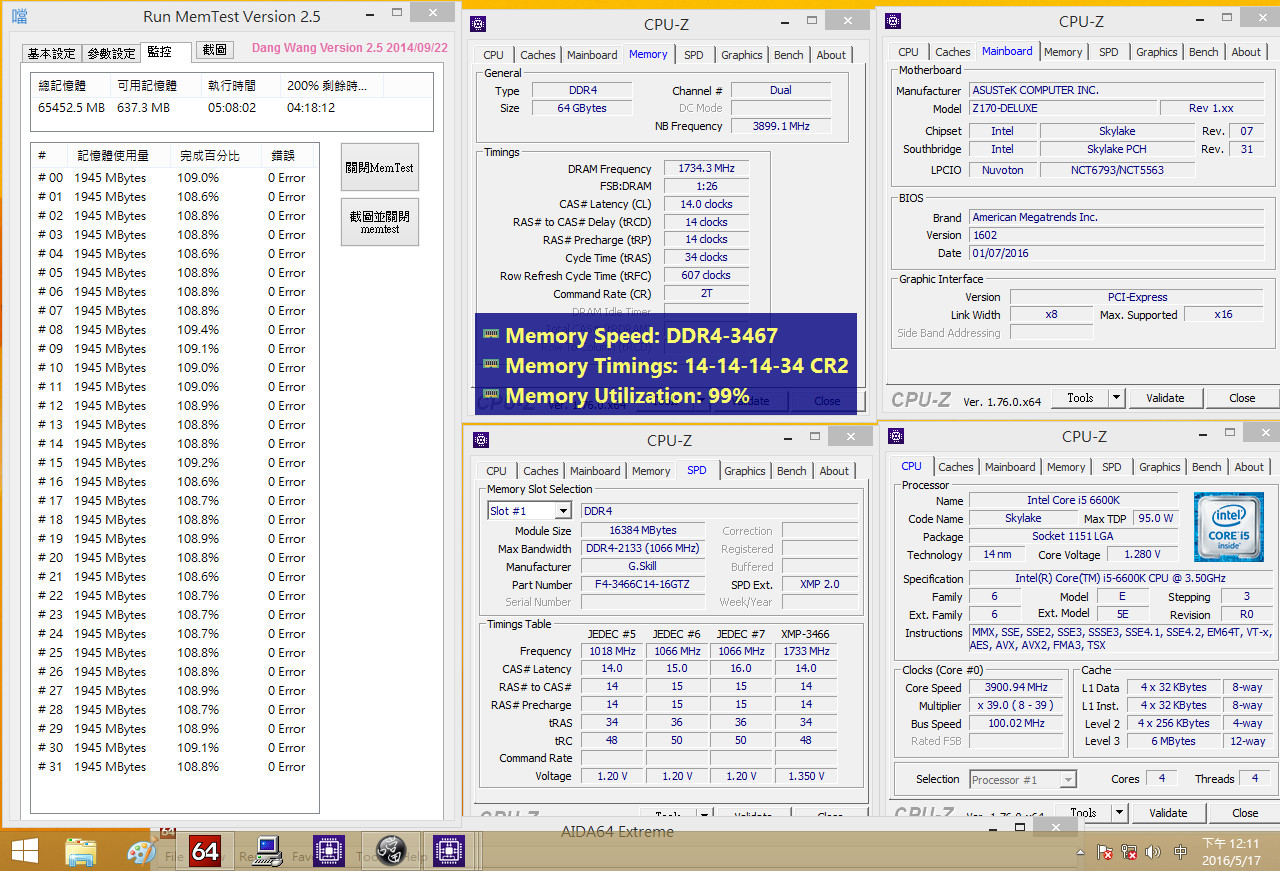The image size is (1280, 871).
Task: Switch to the Bench tab in CPU-Z
Action: point(790,55)
